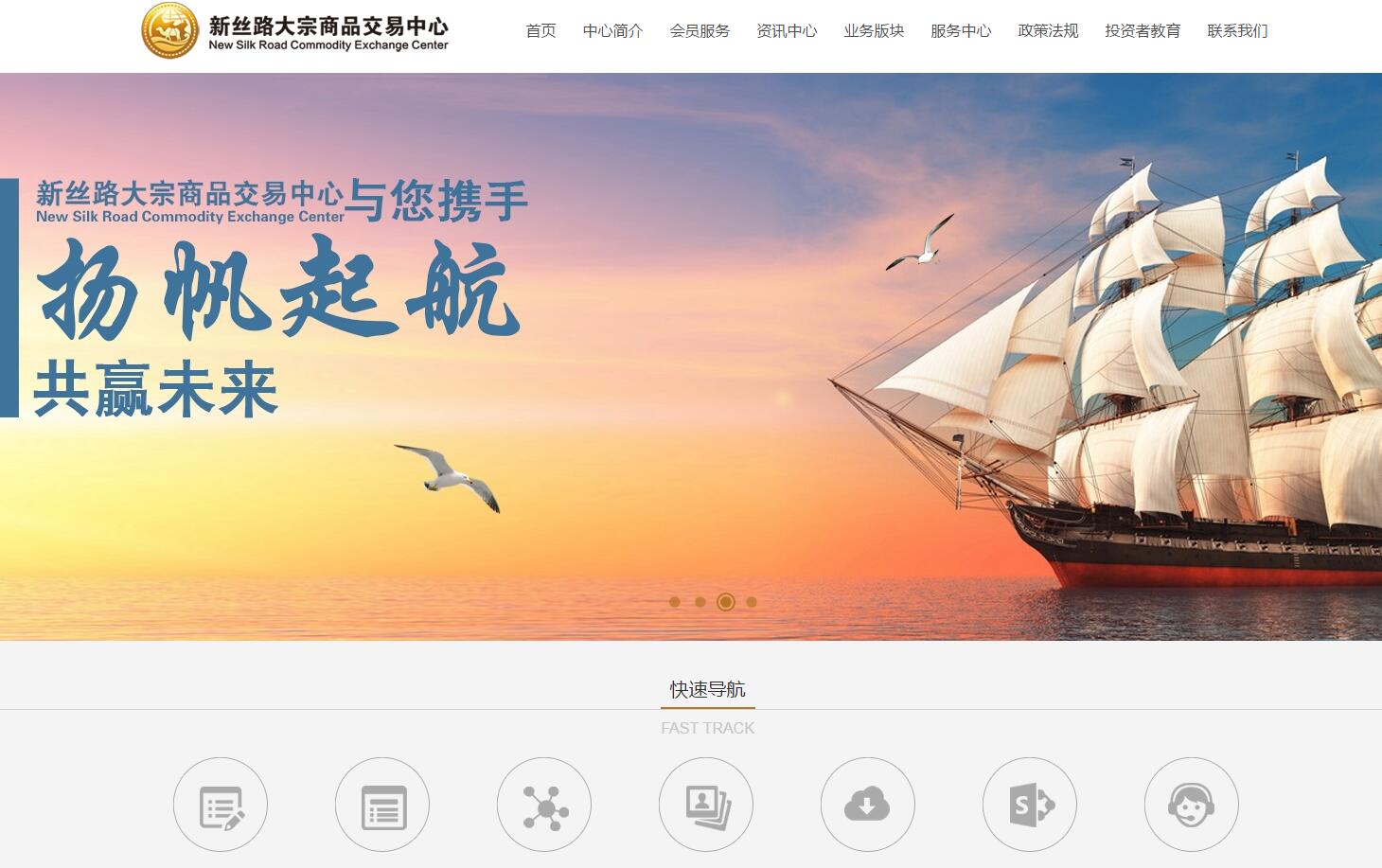Go to 会员服务 in navigation
Image resolution: width=1382 pixels, height=868 pixels.
pyautogui.click(x=700, y=31)
